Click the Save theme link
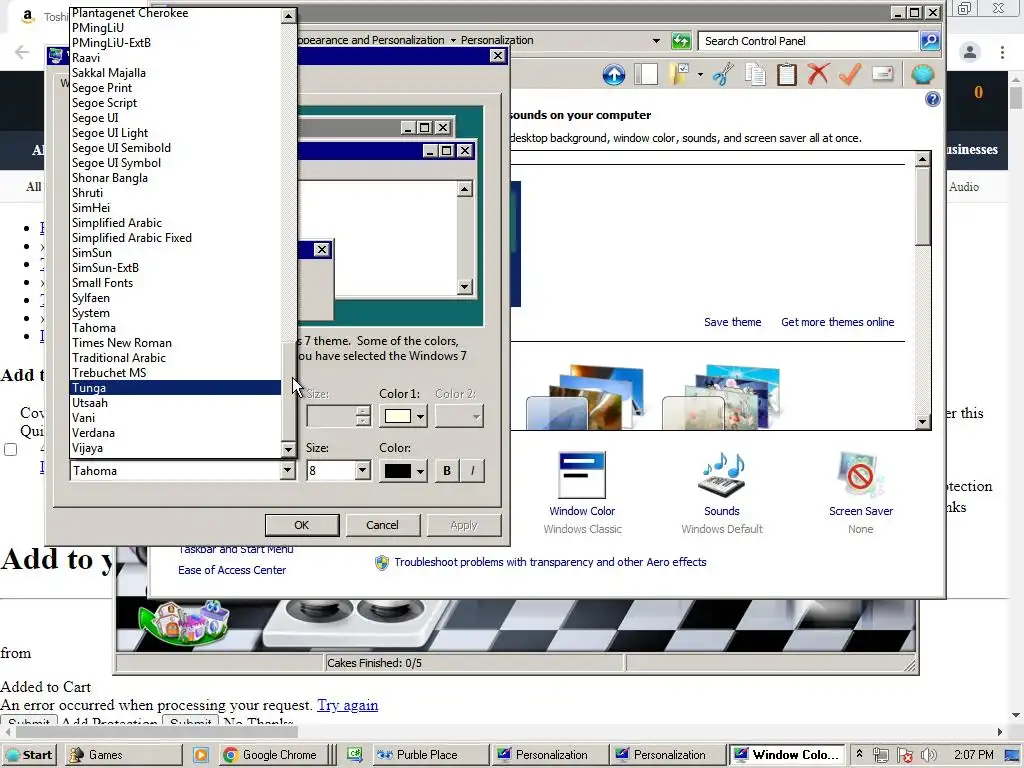 (732, 322)
